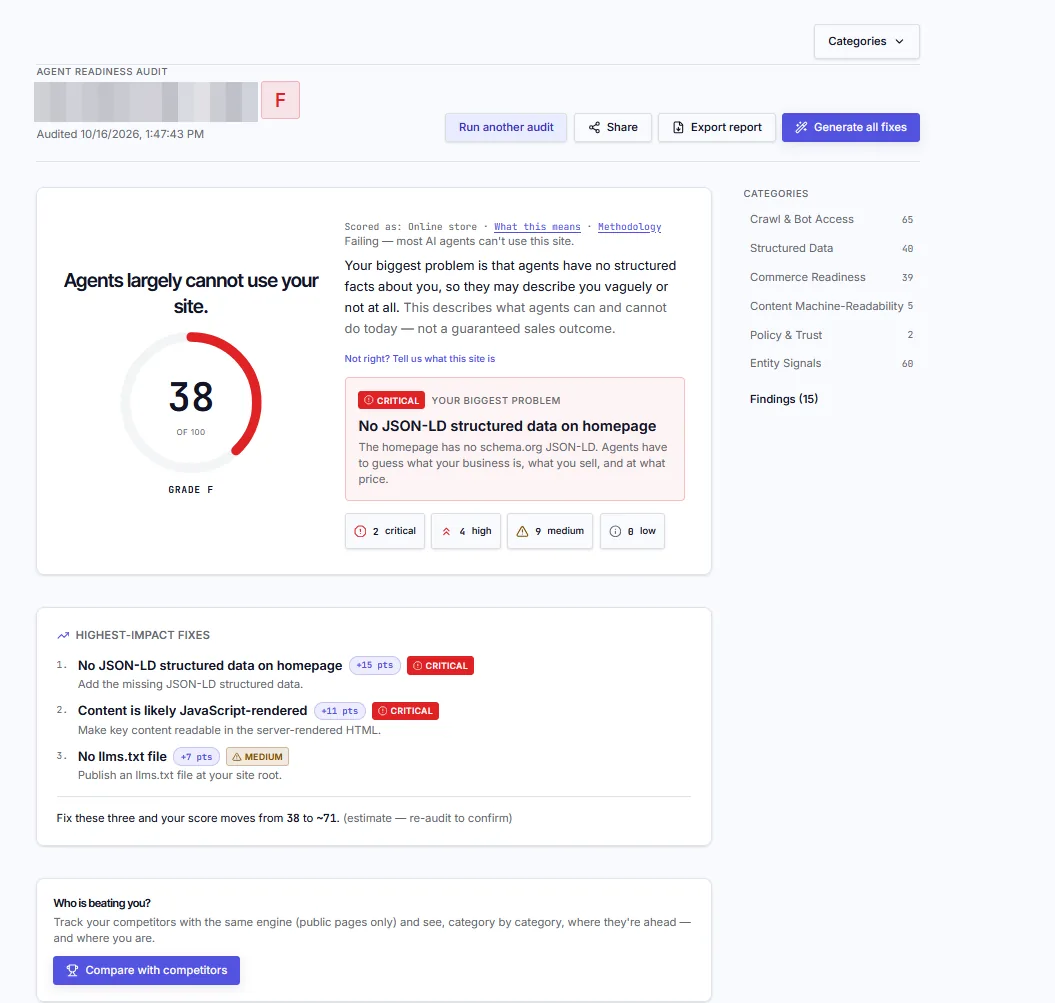Viewport: 1055px width, 1003px height.
Task: Select Structured Data category
Action: tap(831, 248)
